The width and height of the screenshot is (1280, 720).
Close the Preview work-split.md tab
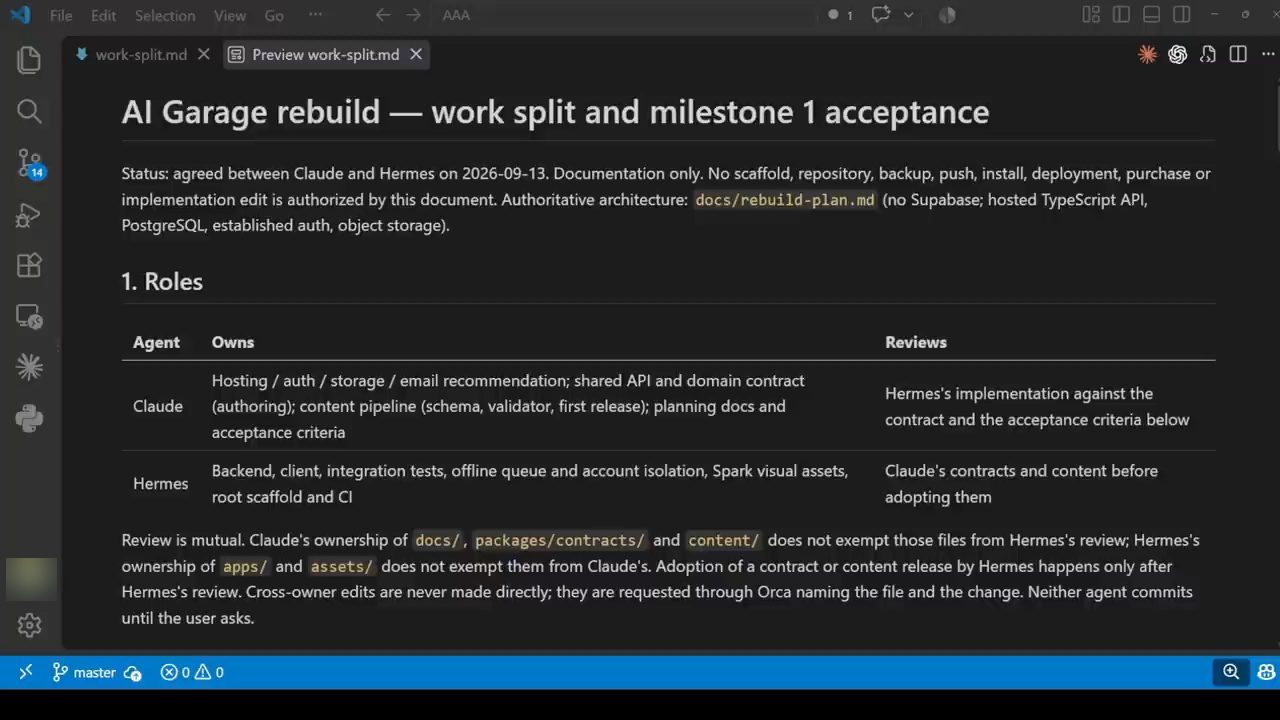click(x=416, y=55)
